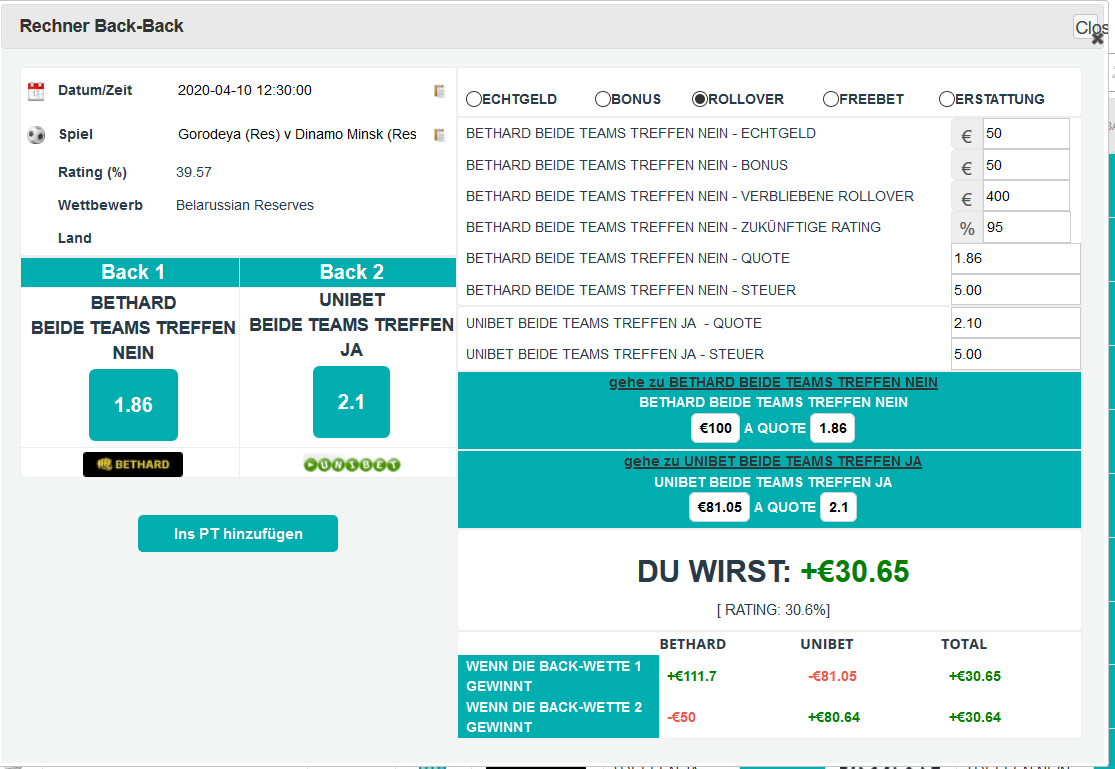Screen dimensions: 1115x769
Task: Click the Land label
Action: click(75, 238)
